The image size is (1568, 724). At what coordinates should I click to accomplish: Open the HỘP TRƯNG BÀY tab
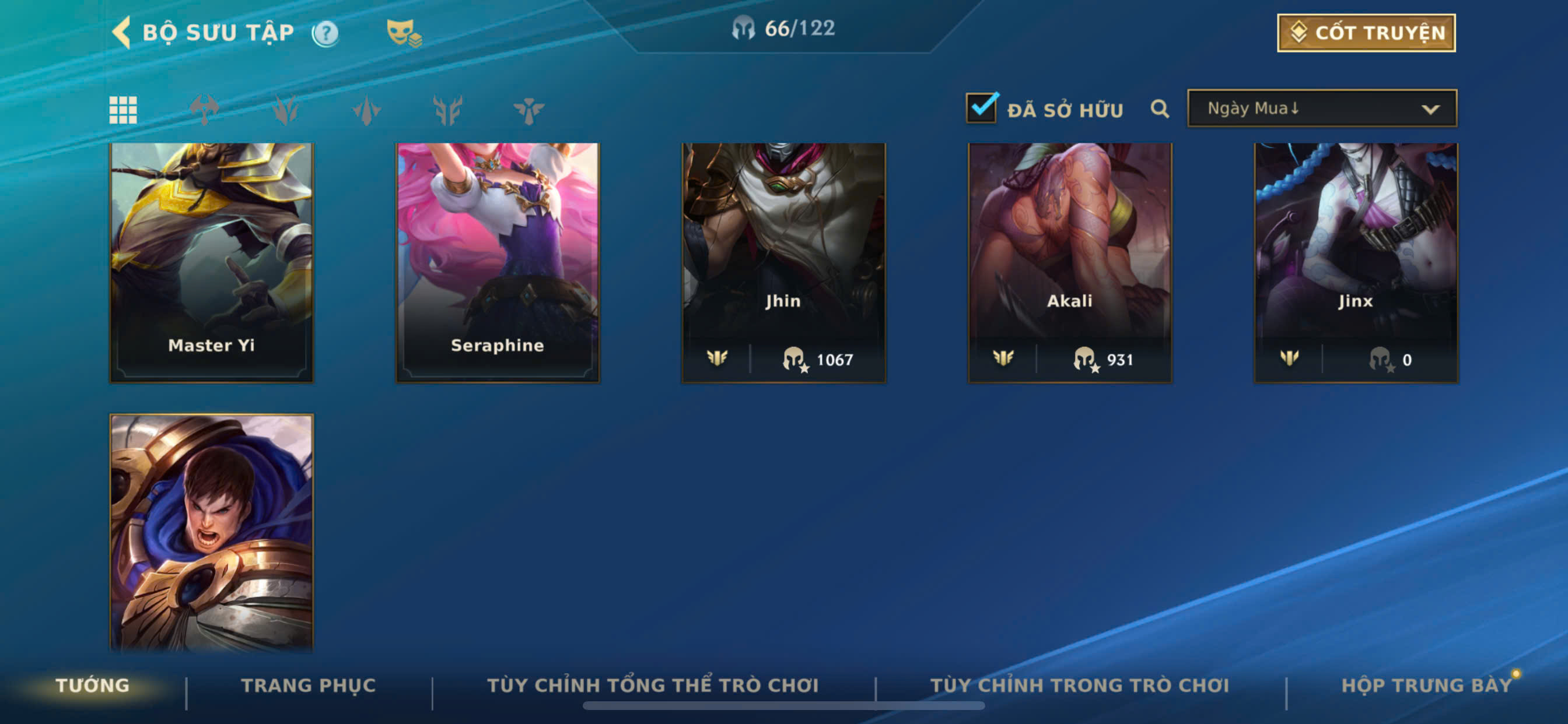[1427, 685]
